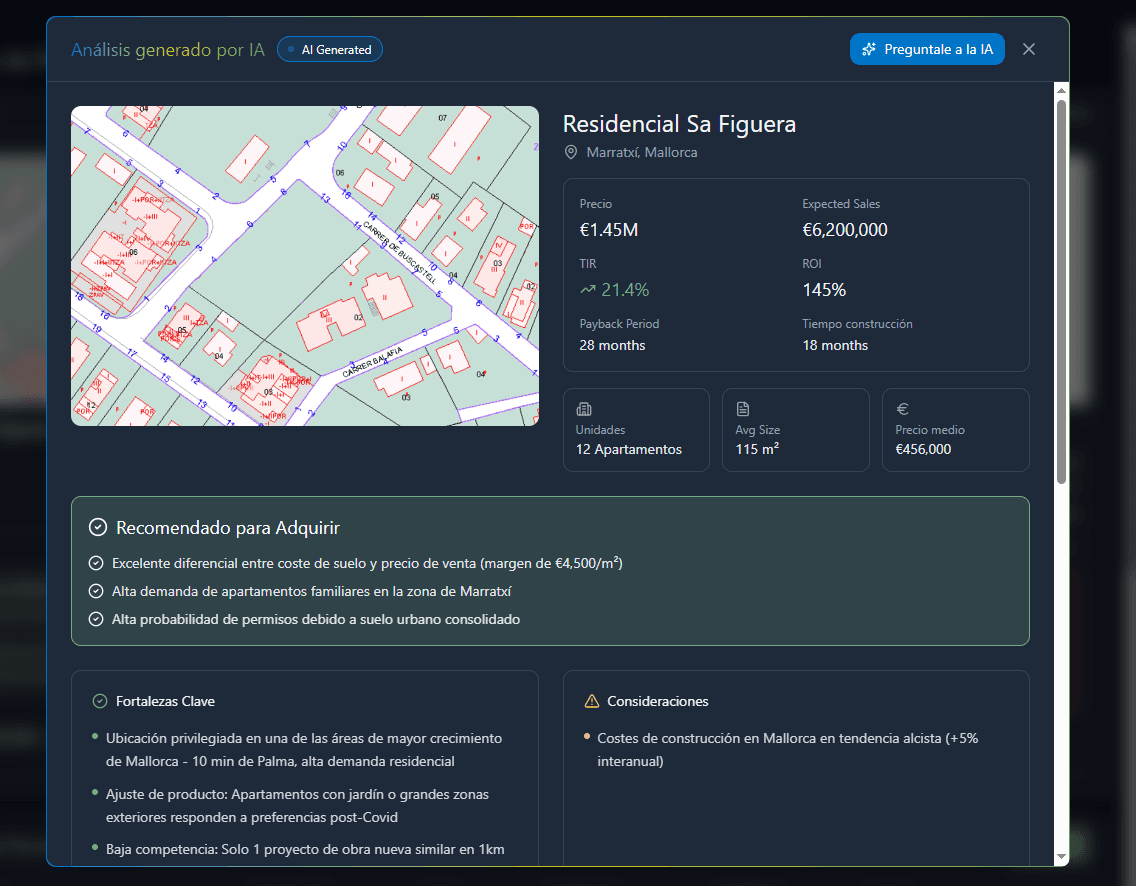The image size is (1136, 886).
Task: Click the building icon above Unidades
Action: tap(583, 409)
